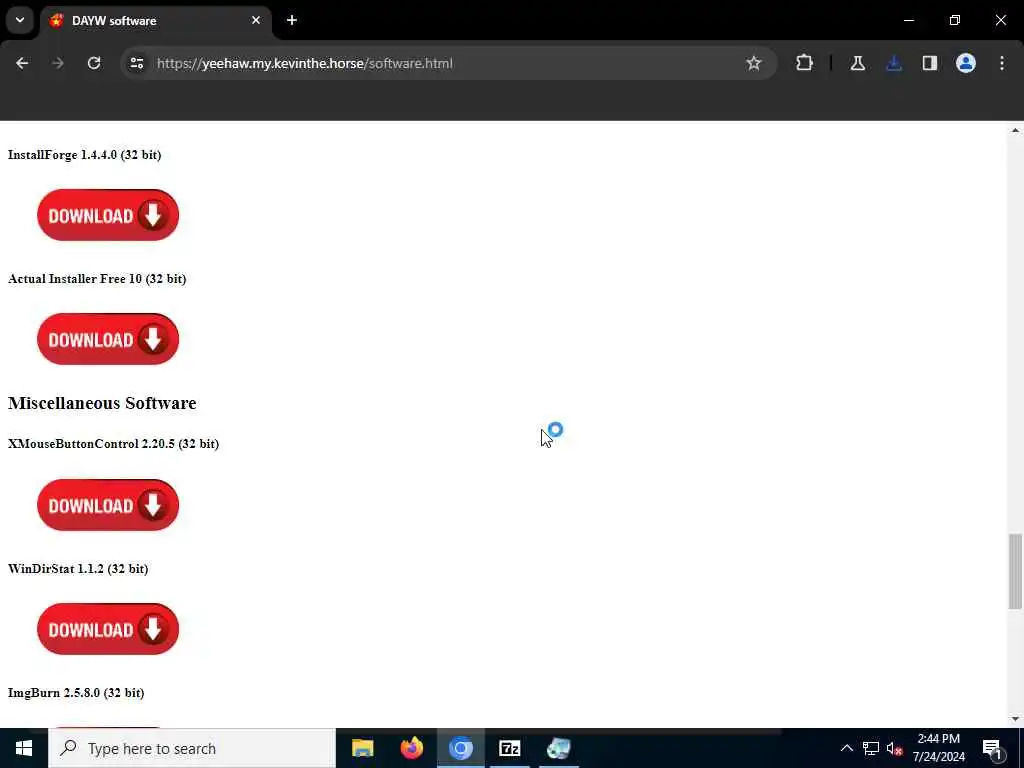
Task: Open File Explorer from the taskbar
Action: pyautogui.click(x=362, y=748)
